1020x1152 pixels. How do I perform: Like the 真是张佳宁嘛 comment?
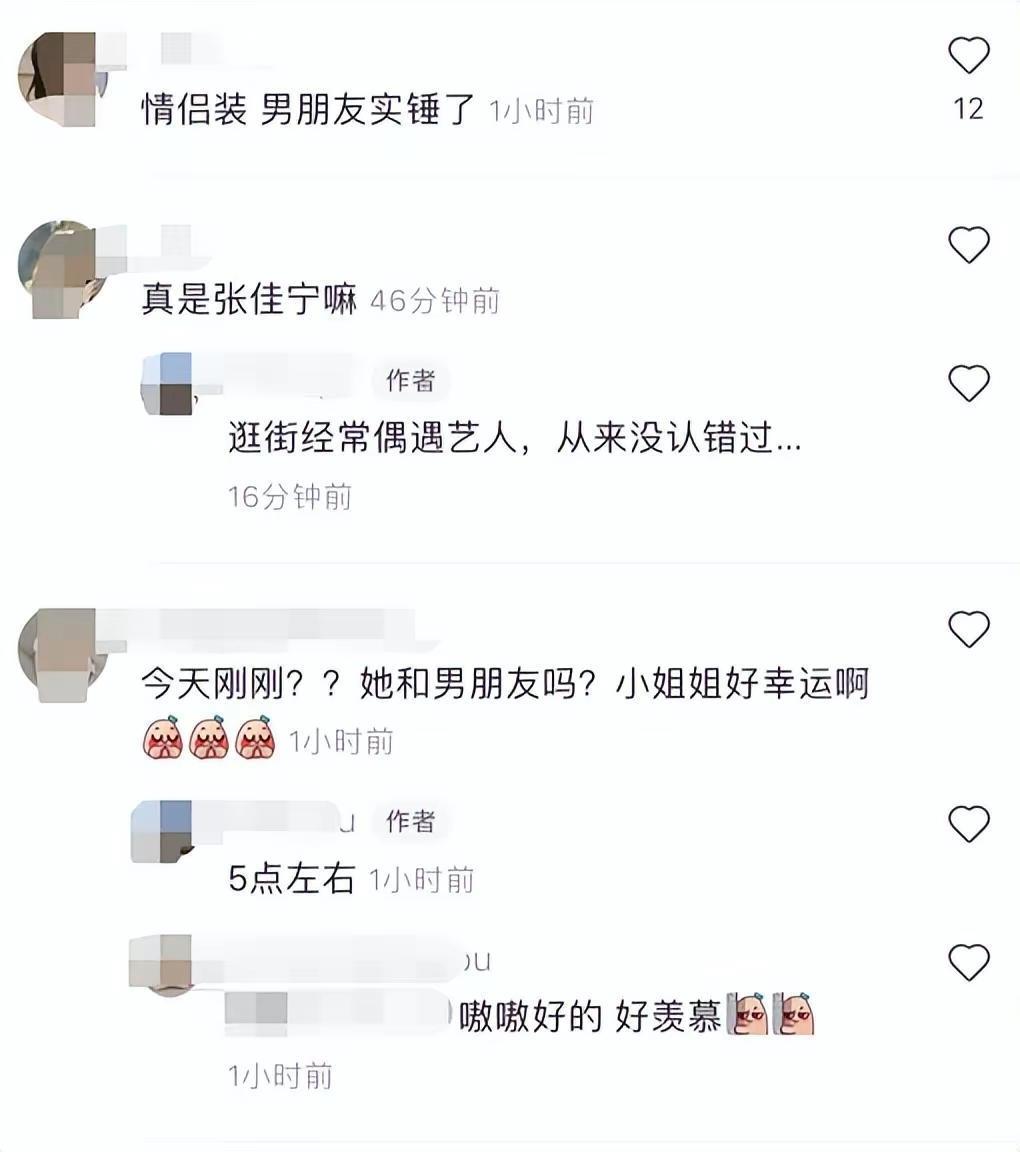pos(969,244)
